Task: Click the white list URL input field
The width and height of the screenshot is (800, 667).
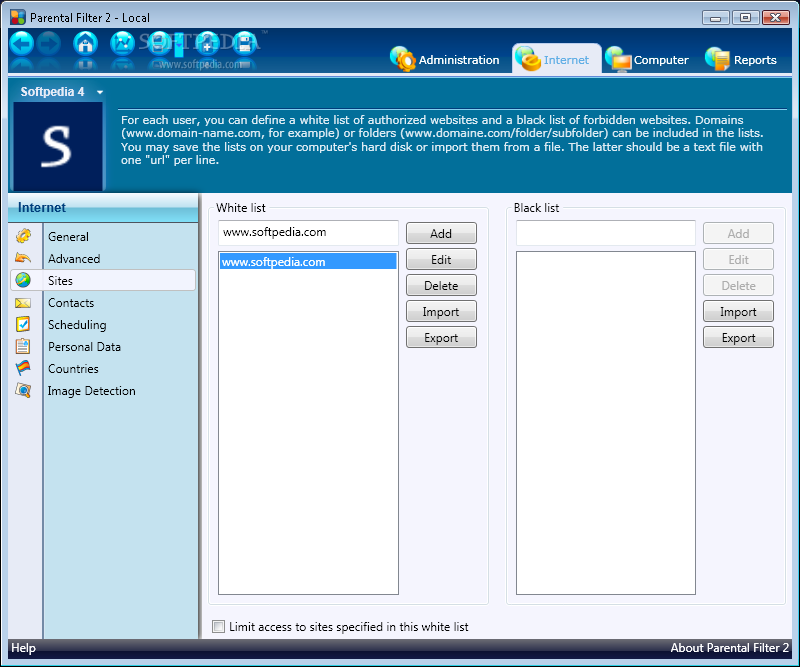Action: pyautogui.click(x=308, y=233)
